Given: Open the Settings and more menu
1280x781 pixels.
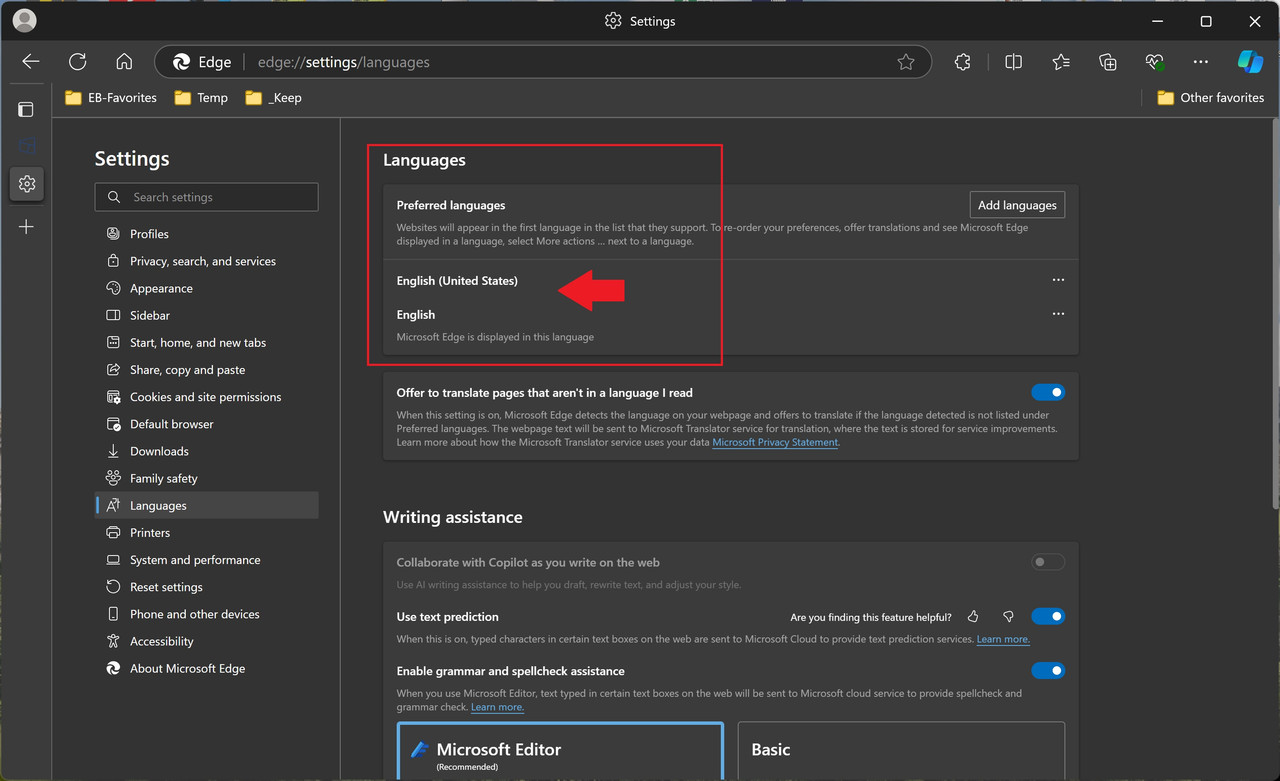Looking at the screenshot, I should tap(1201, 62).
